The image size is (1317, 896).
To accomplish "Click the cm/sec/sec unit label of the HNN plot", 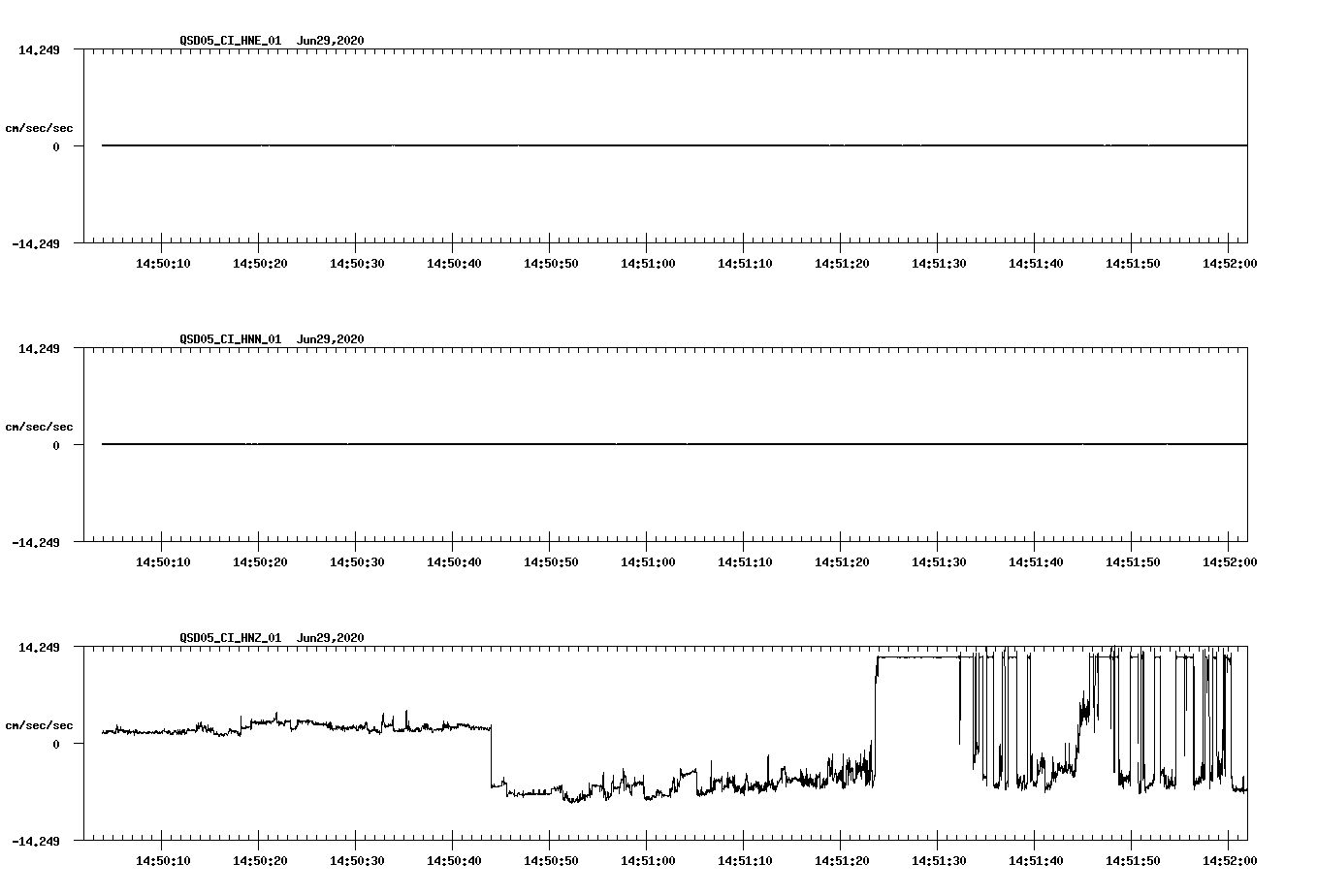I will (x=39, y=427).
